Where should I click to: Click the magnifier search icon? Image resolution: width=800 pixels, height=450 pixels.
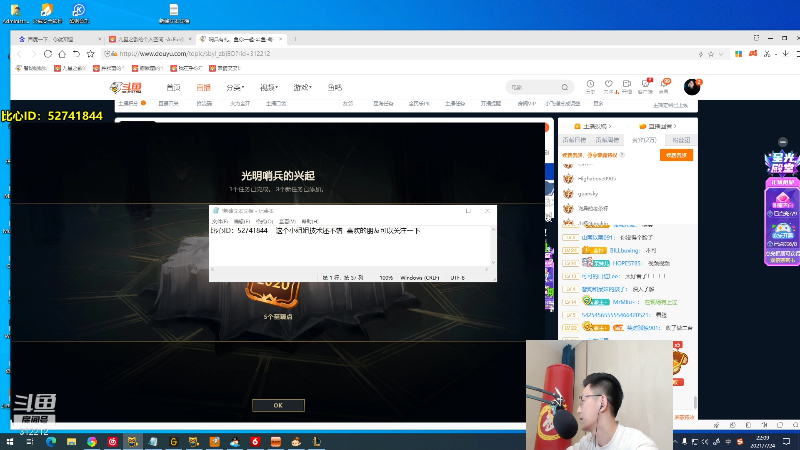(x=565, y=87)
